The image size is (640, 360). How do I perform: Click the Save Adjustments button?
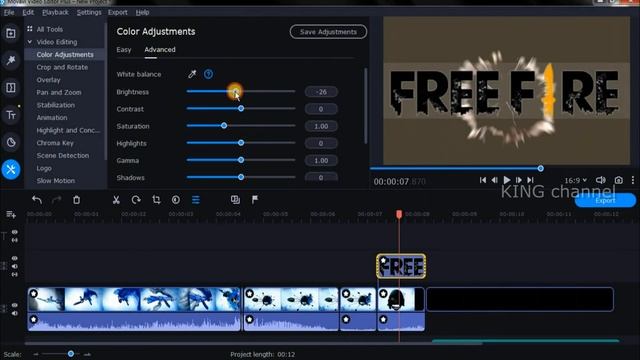328,32
